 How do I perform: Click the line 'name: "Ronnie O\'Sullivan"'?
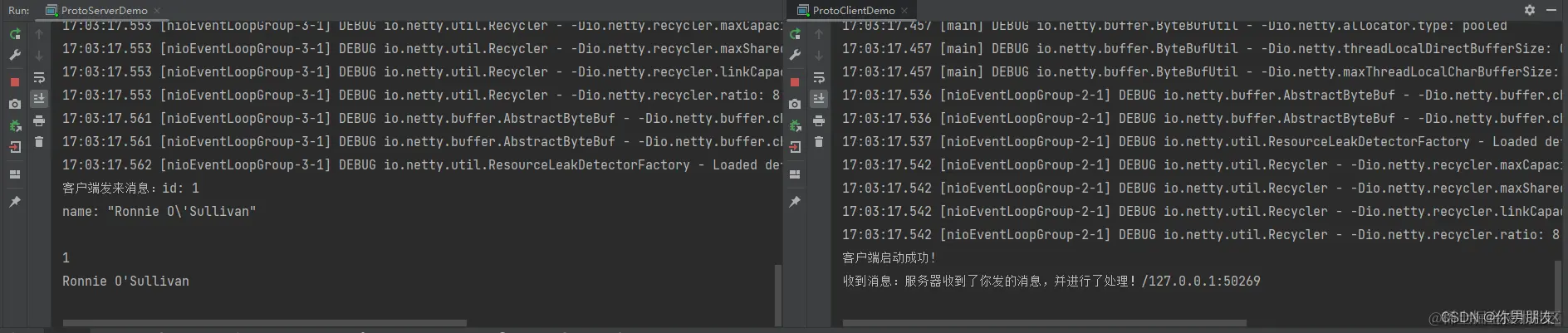click(x=159, y=212)
